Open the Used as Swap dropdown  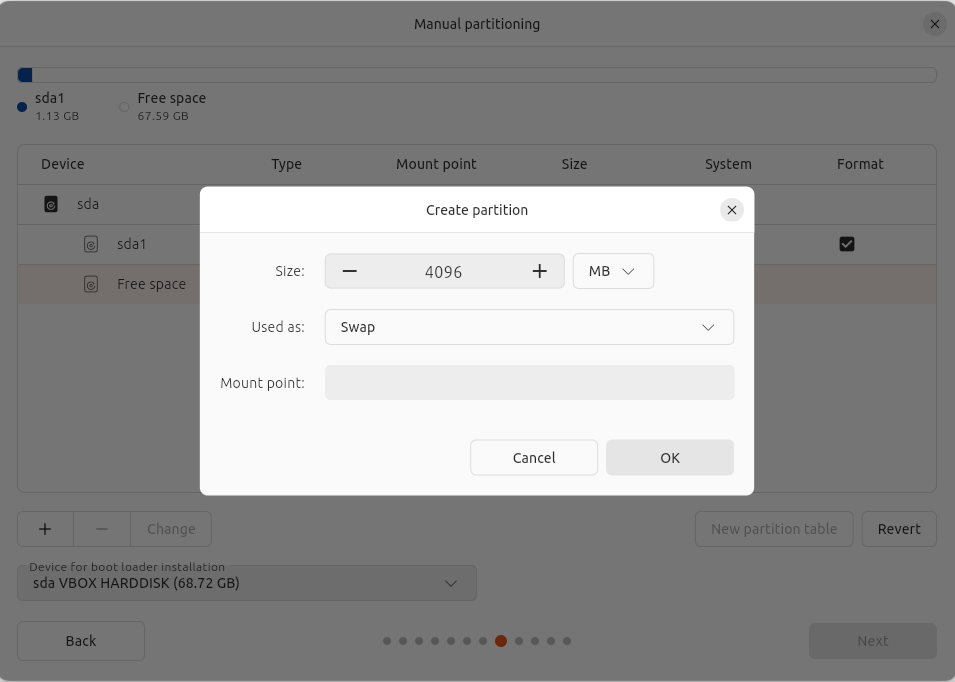point(529,326)
